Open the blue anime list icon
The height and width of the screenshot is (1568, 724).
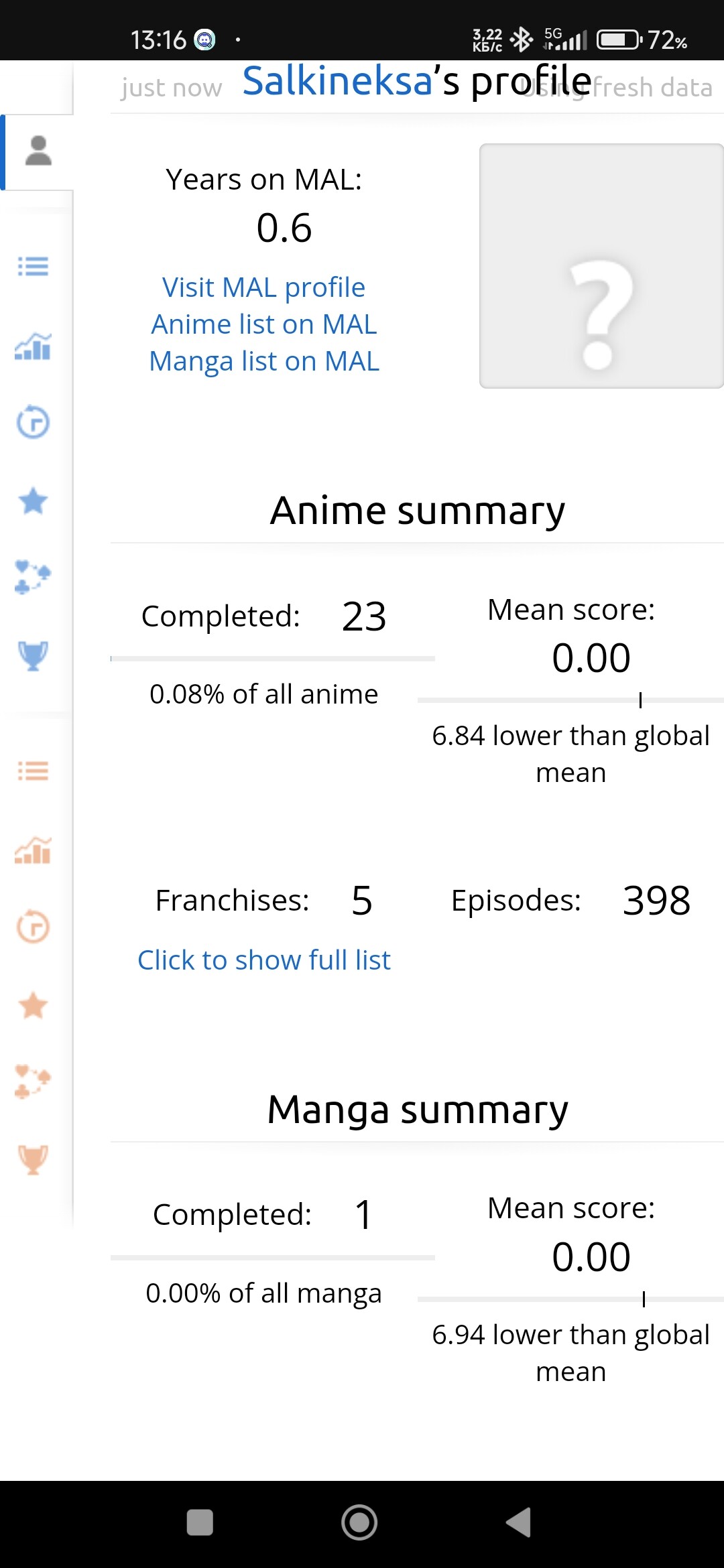[33, 267]
